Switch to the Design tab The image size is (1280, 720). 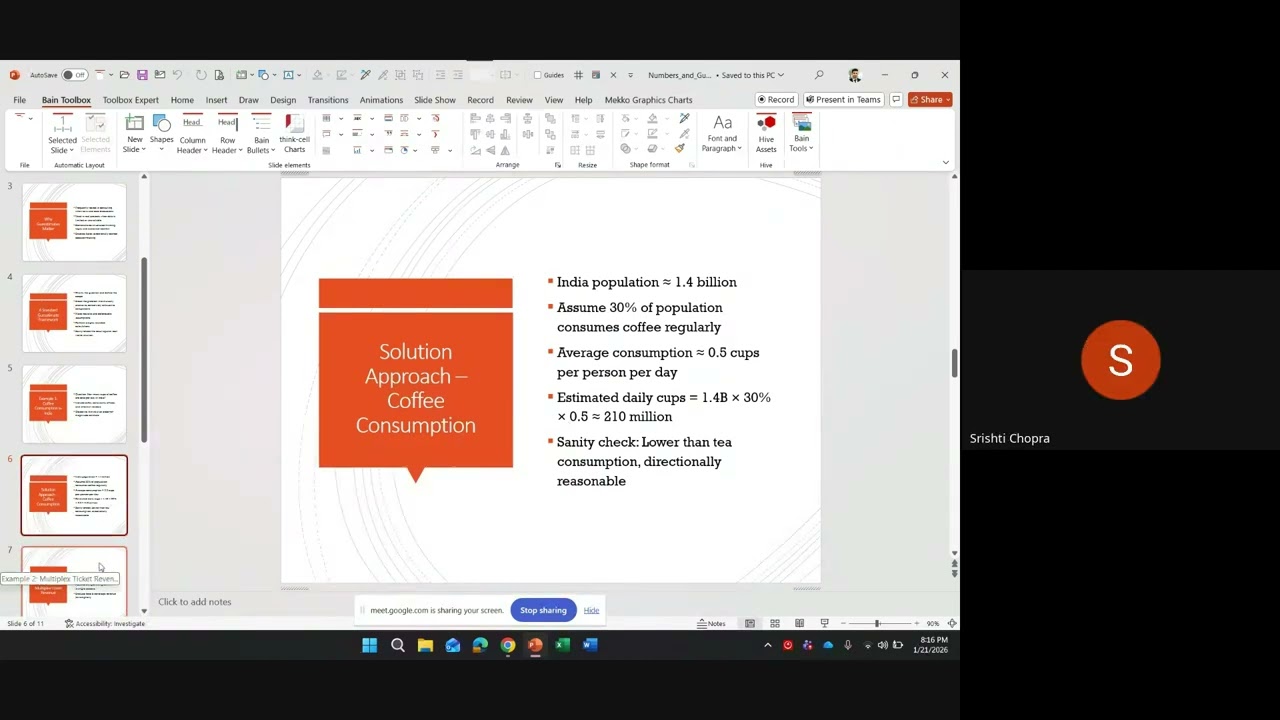click(x=283, y=100)
